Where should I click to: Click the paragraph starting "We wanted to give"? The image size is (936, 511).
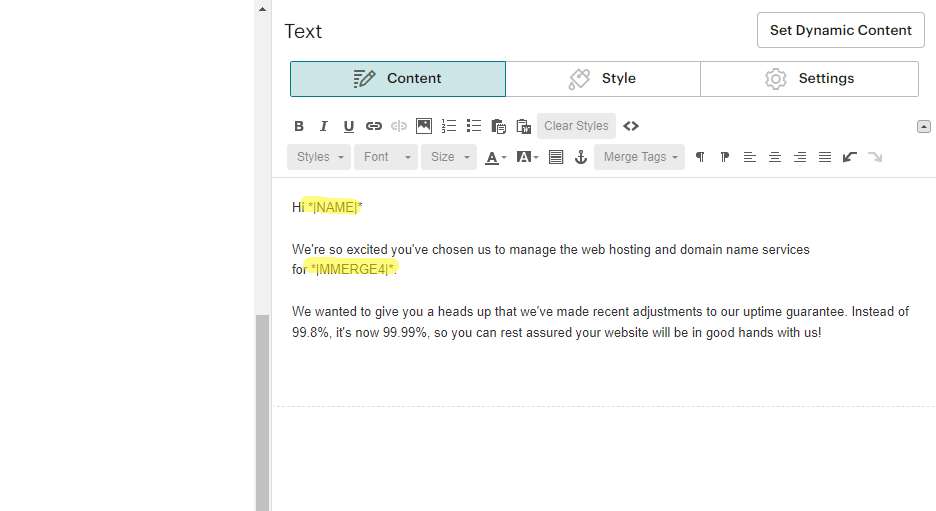[600, 322]
